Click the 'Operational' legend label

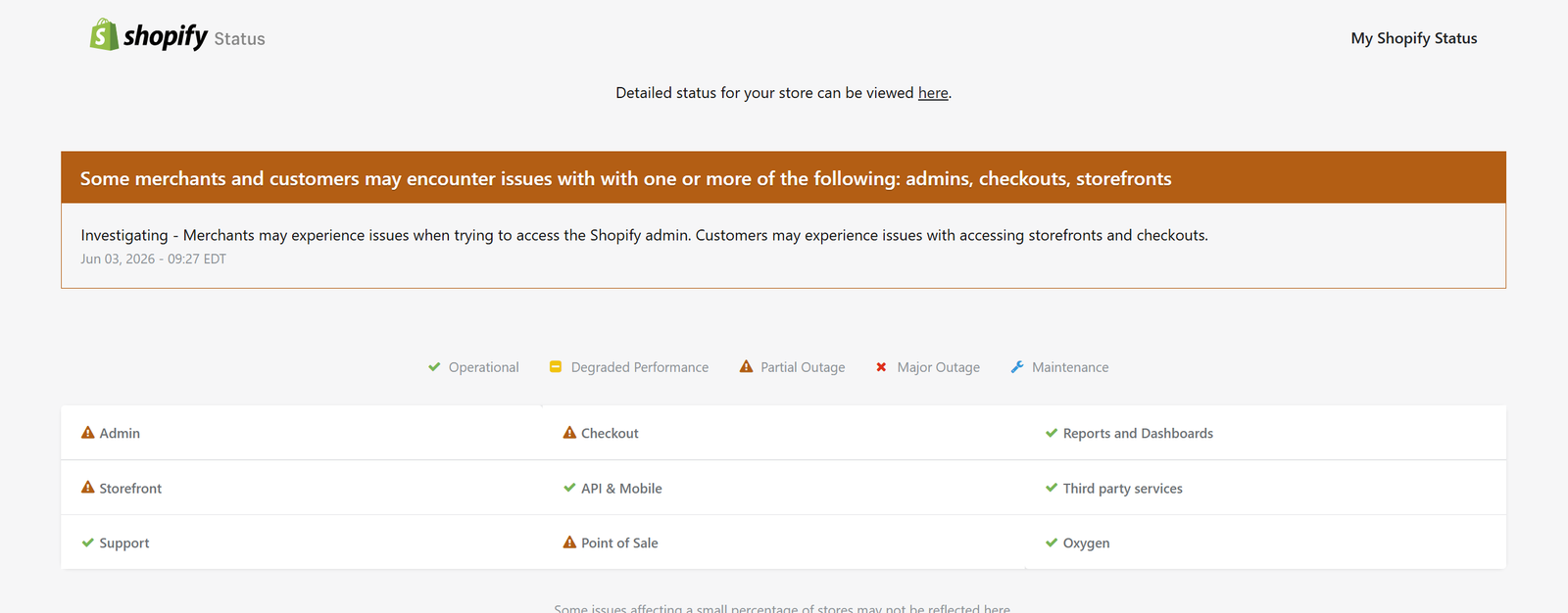pyautogui.click(x=484, y=367)
